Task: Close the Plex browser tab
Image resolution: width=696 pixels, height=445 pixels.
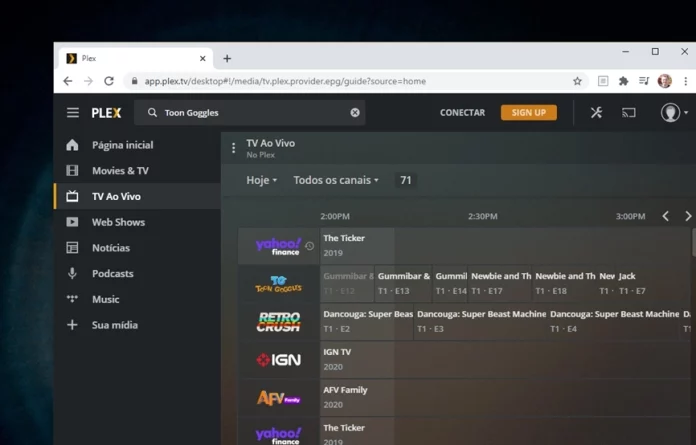Action: click(x=202, y=59)
